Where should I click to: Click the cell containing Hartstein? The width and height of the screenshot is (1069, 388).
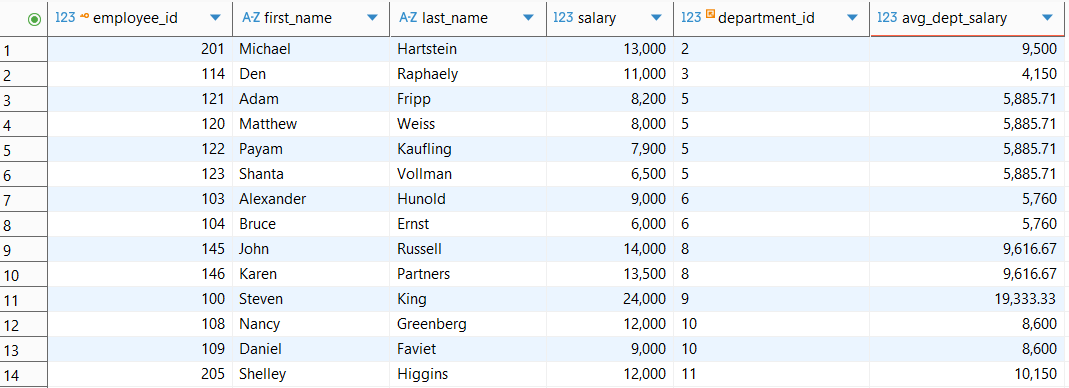(468, 49)
